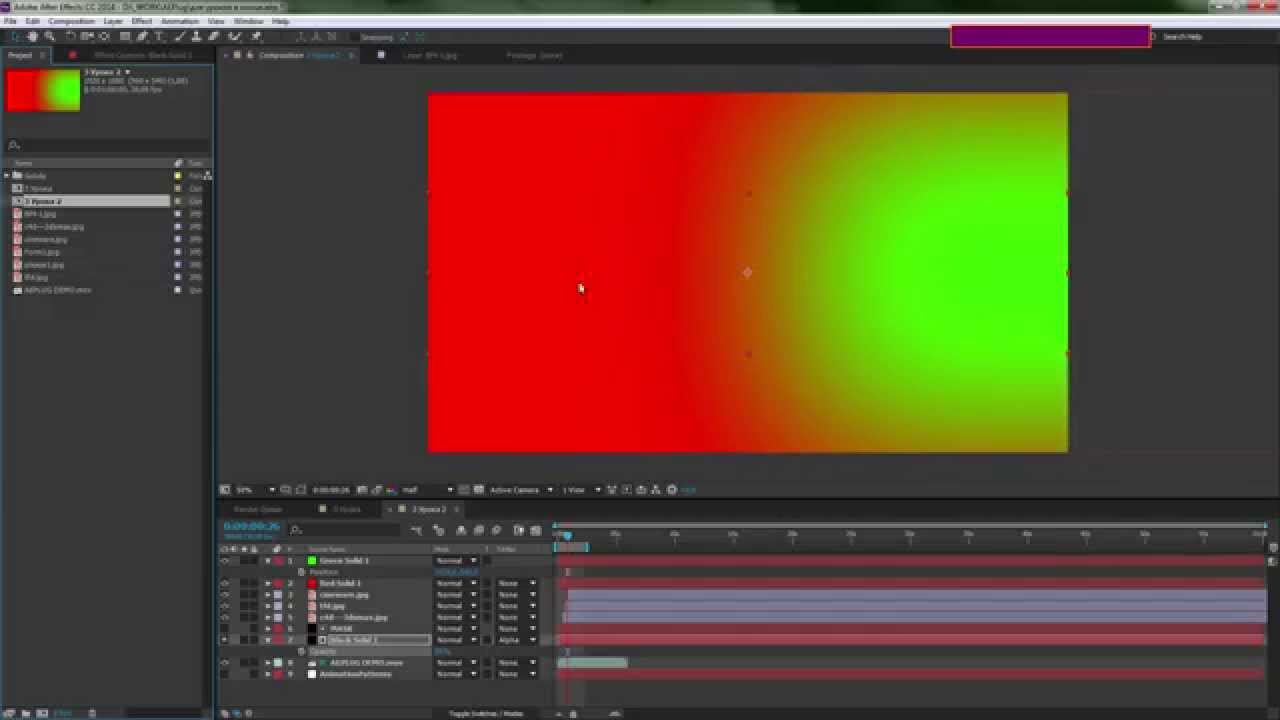Select the Clone Stamp tool
This screenshot has height=720, width=1280.
coord(196,37)
